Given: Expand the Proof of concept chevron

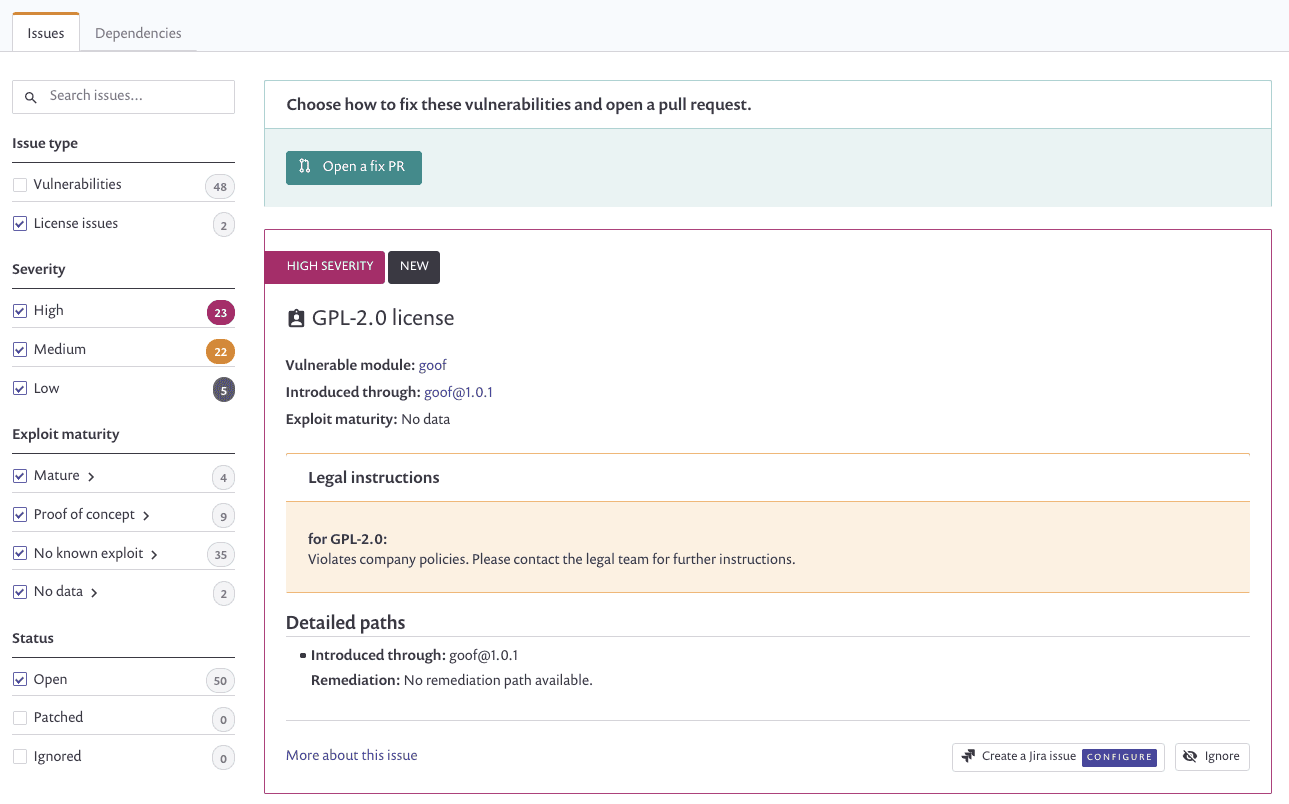Looking at the screenshot, I should point(146,516).
